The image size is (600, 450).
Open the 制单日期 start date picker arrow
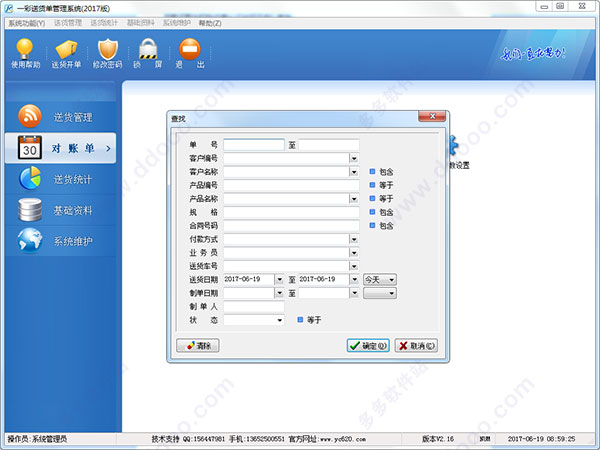pyautogui.click(x=279, y=293)
